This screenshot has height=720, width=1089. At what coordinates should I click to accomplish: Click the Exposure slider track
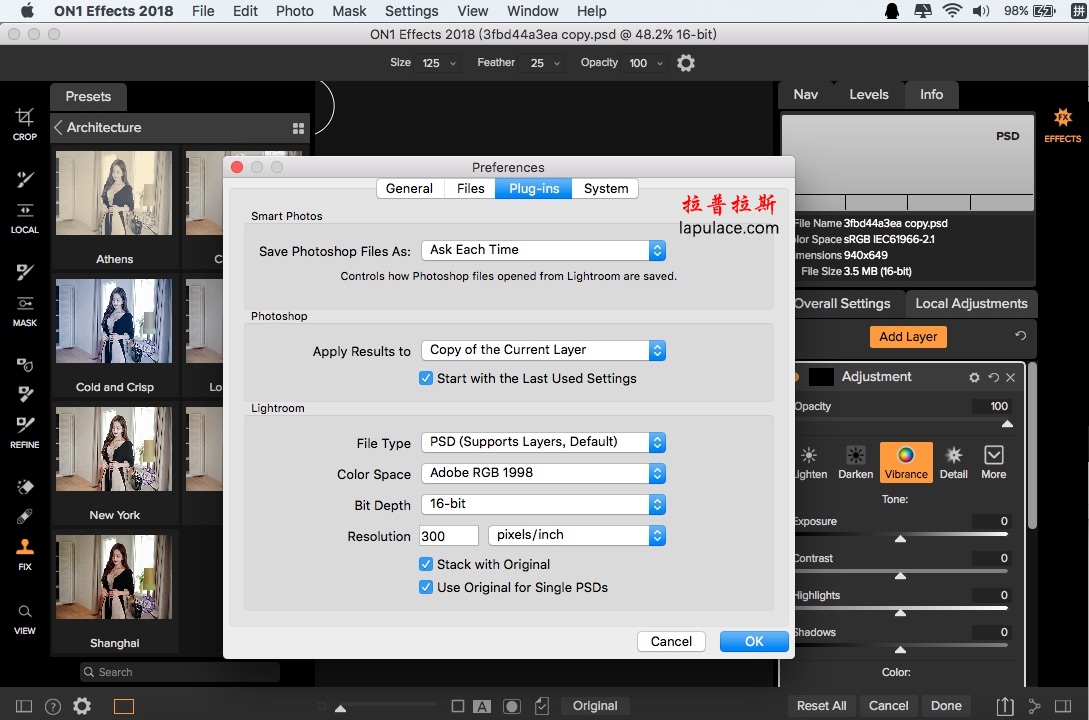[900, 535]
